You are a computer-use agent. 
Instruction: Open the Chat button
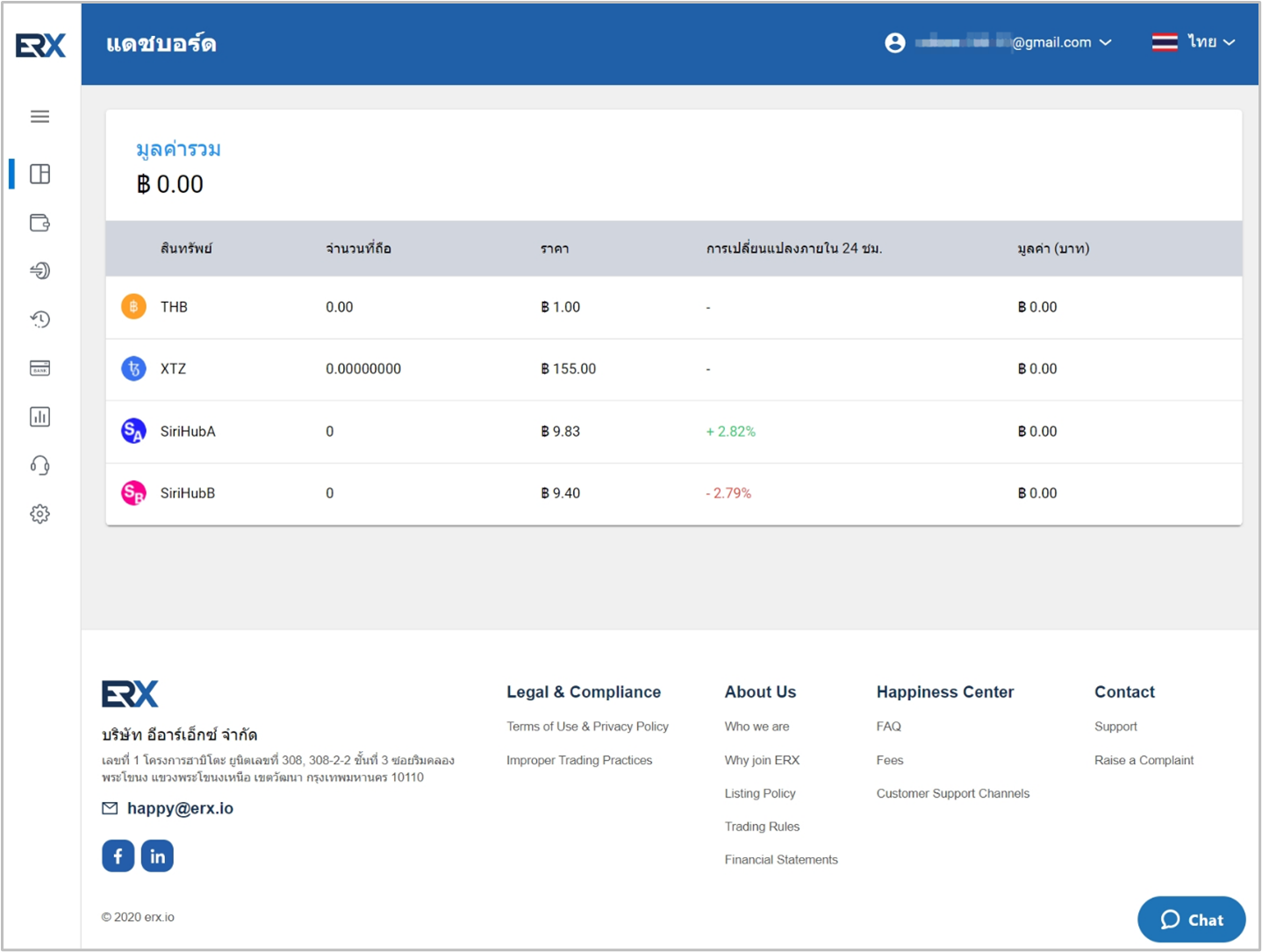[x=1192, y=920]
